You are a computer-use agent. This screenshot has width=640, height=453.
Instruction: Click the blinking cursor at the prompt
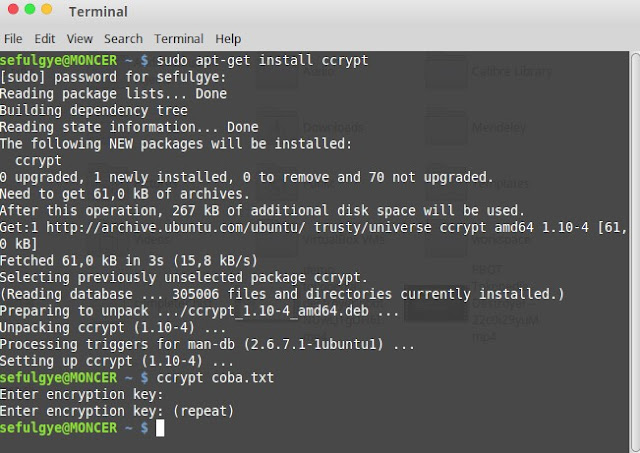click(x=160, y=428)
